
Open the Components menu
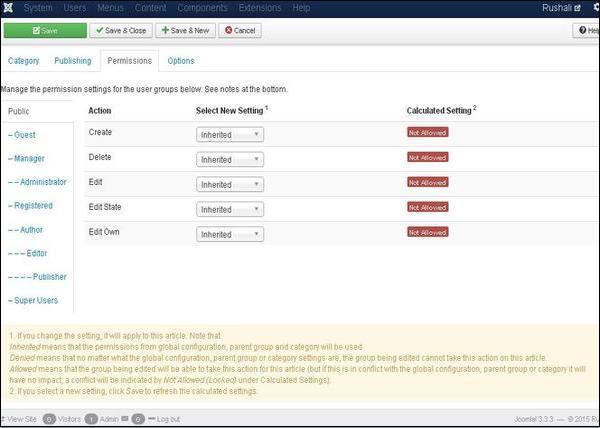tap(202, 8)
